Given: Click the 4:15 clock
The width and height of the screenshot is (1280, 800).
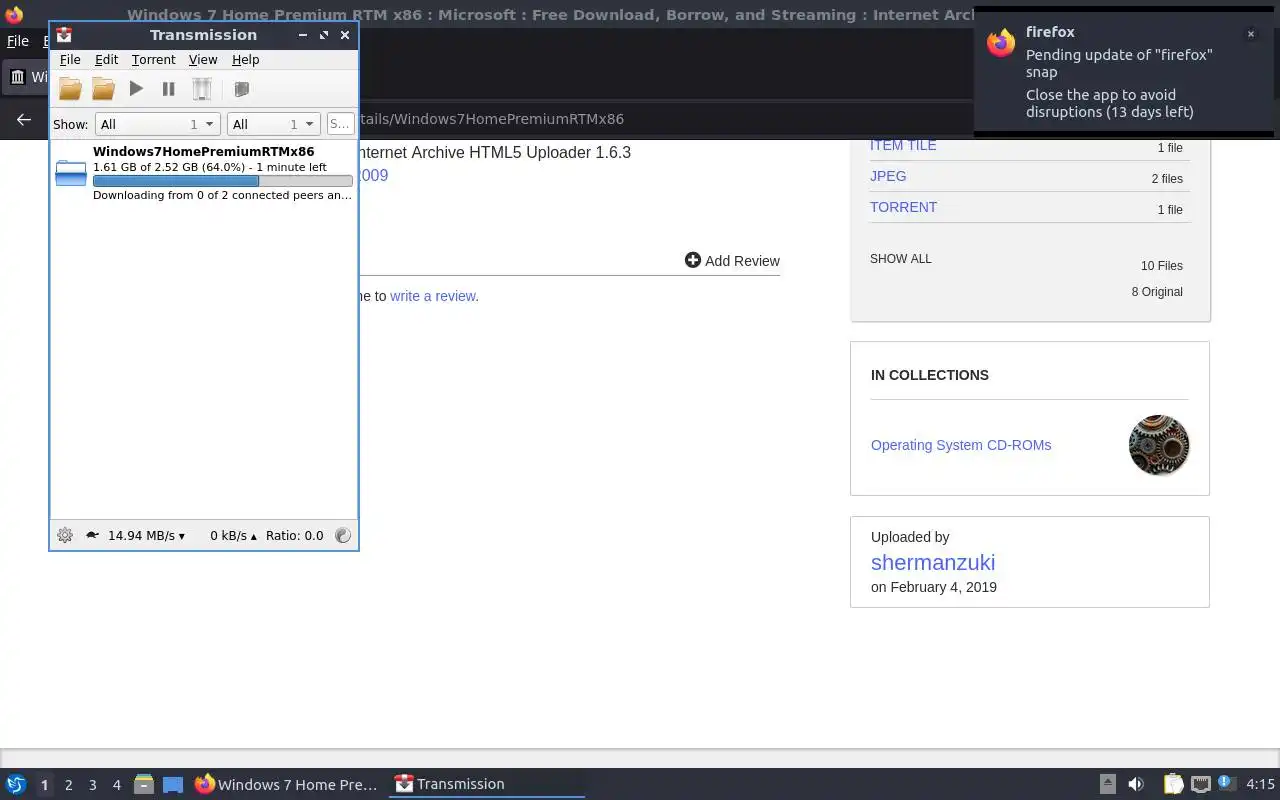Looking at the screenshot, I should [x=1260, y=784].
